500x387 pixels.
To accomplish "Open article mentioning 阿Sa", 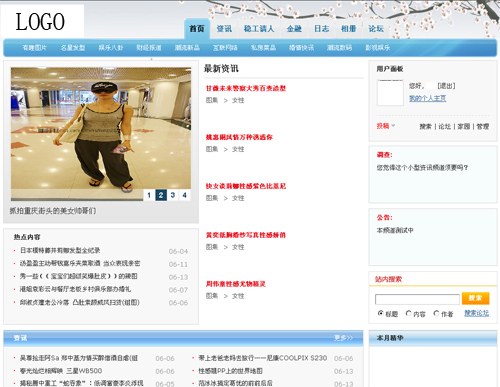I will (79, 358).
